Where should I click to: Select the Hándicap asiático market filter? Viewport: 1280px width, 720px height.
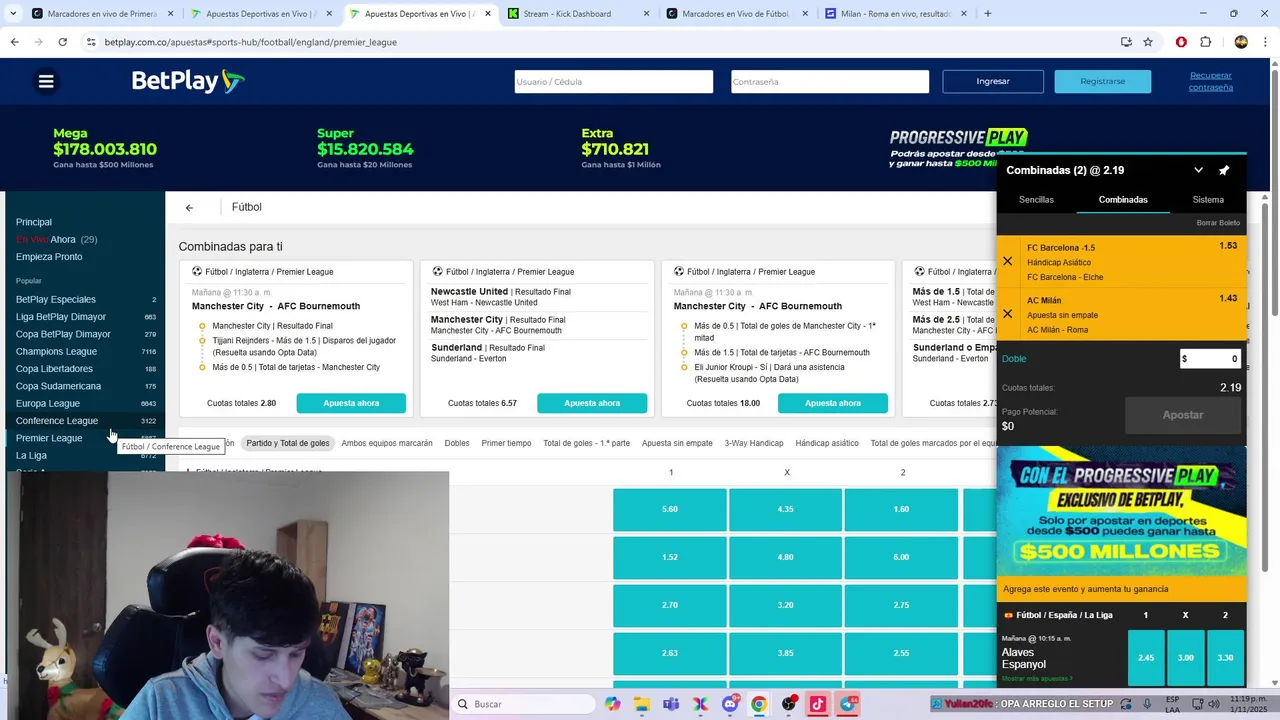point(827,443)
